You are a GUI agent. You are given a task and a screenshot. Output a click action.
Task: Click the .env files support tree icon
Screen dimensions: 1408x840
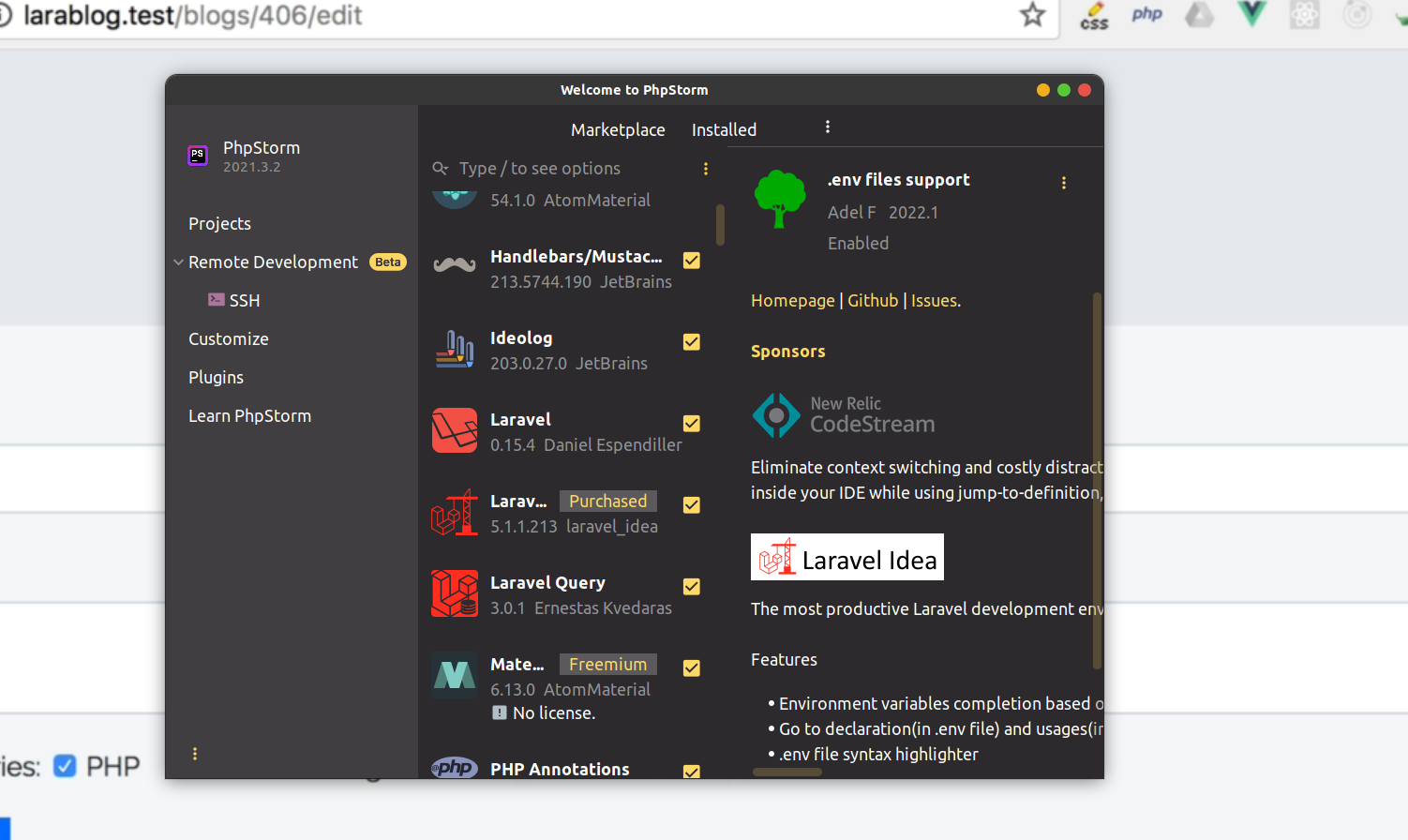click(780, 199)
